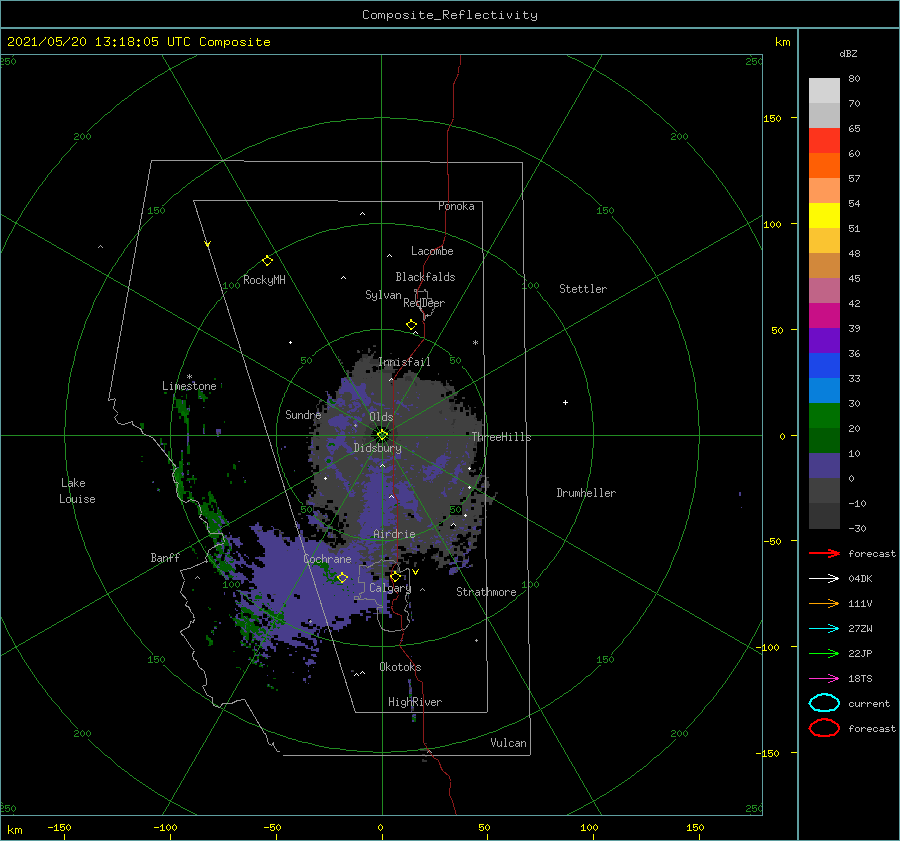Click the Sylvan map label
The height and width of the screenshot is (841, 900).
(383, 295)
